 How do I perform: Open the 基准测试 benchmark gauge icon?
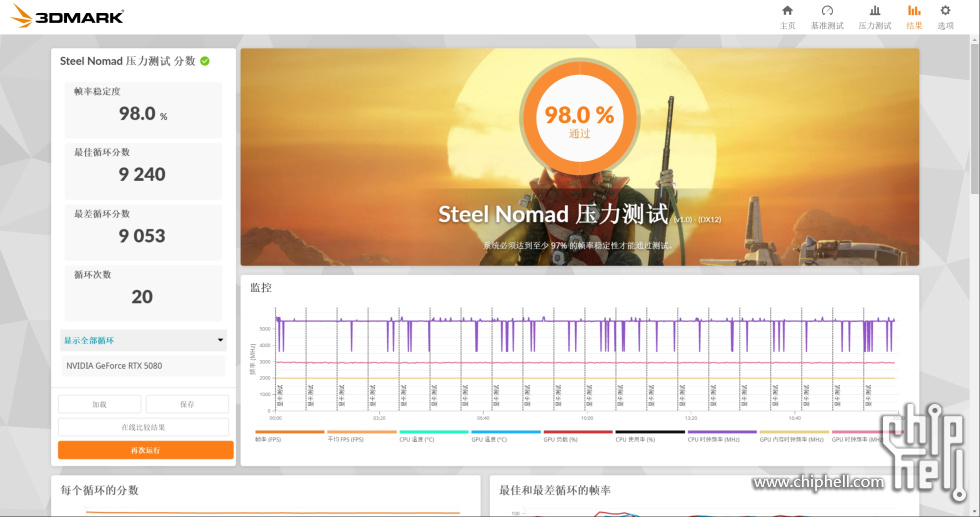(827, 16)
